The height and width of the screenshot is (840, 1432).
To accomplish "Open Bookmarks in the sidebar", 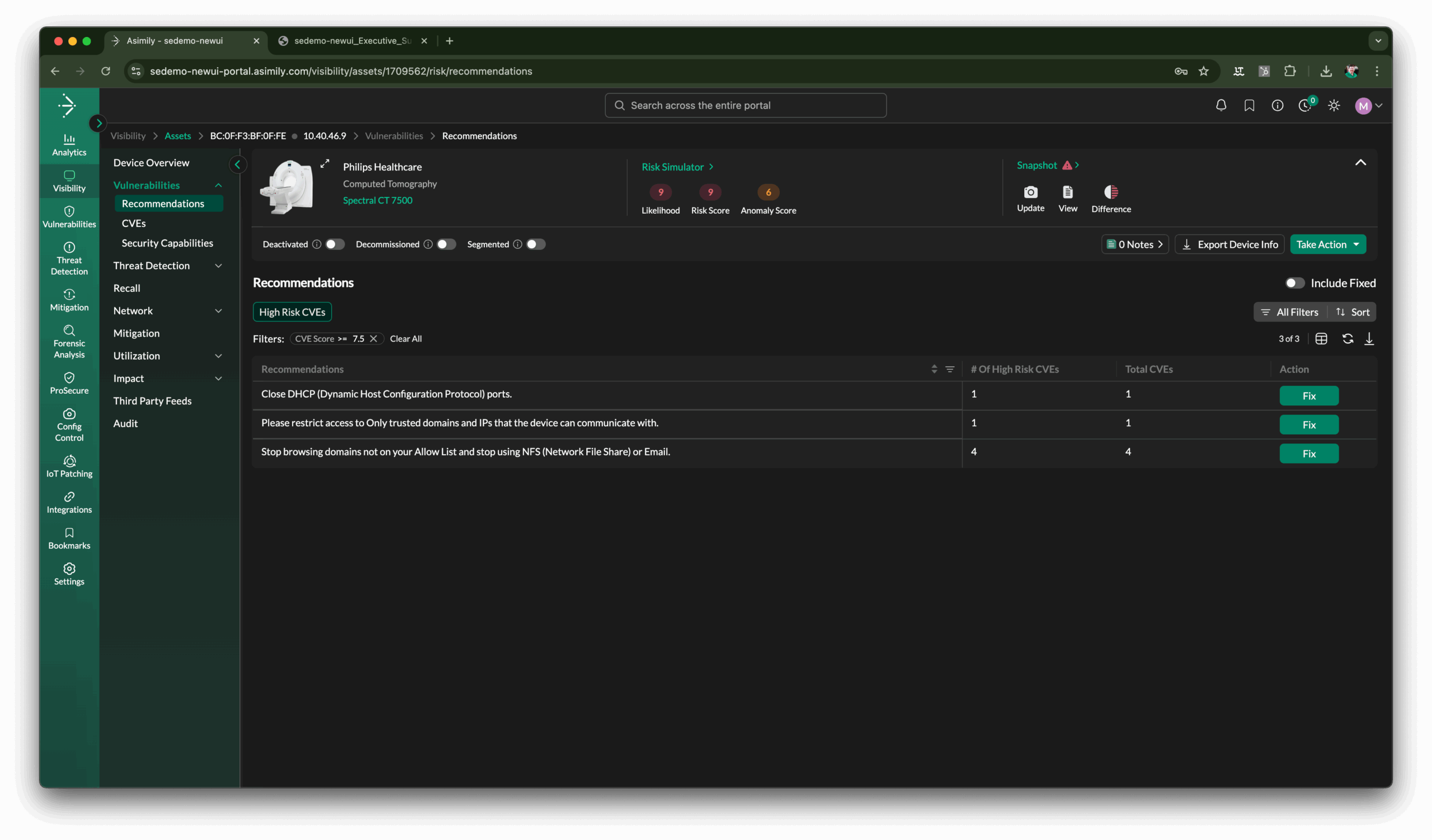I will coord(69,539).
